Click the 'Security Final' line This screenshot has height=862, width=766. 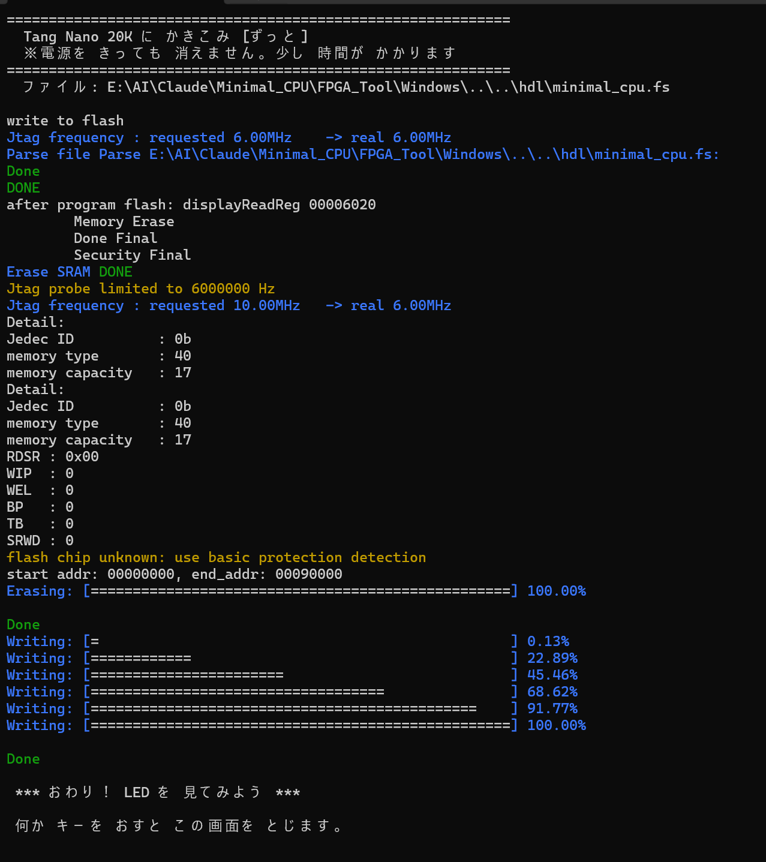click(x=132, y=255)
